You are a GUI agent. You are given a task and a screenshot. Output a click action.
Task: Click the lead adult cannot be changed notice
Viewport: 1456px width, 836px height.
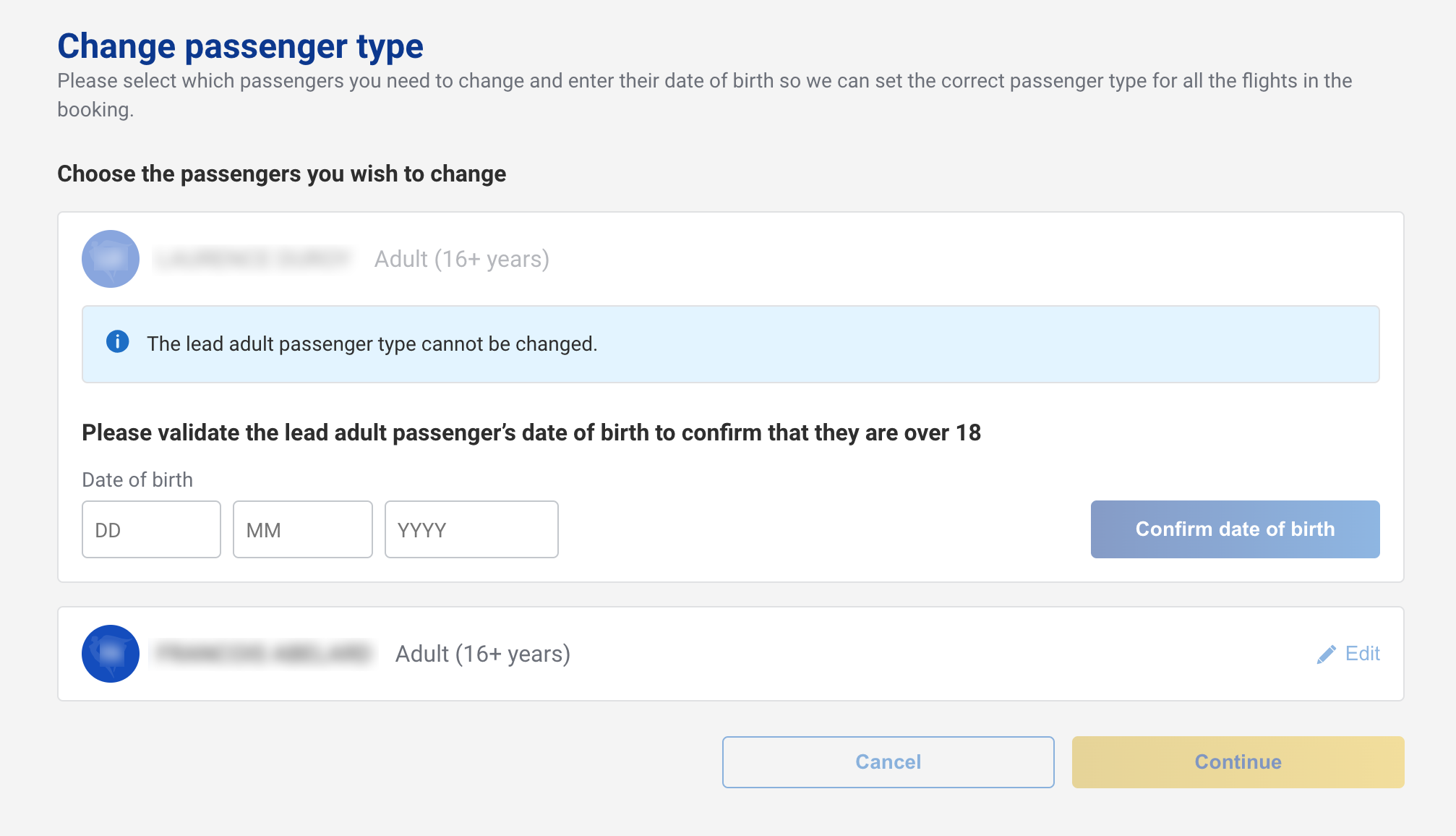[x=731, y=344]
